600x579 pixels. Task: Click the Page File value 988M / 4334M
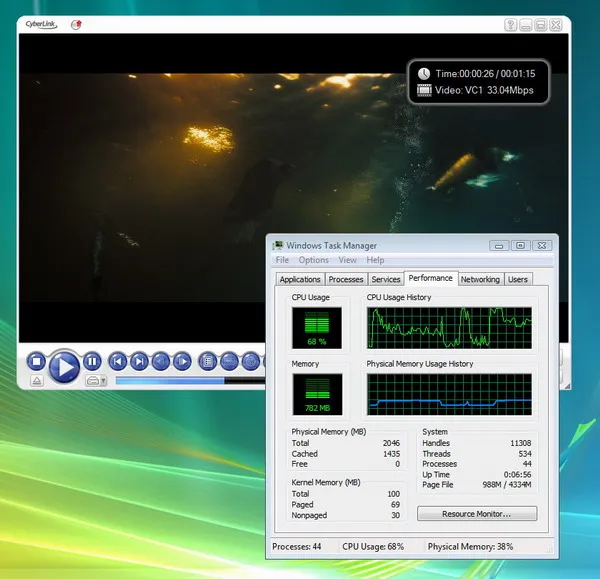pos(507,484)
